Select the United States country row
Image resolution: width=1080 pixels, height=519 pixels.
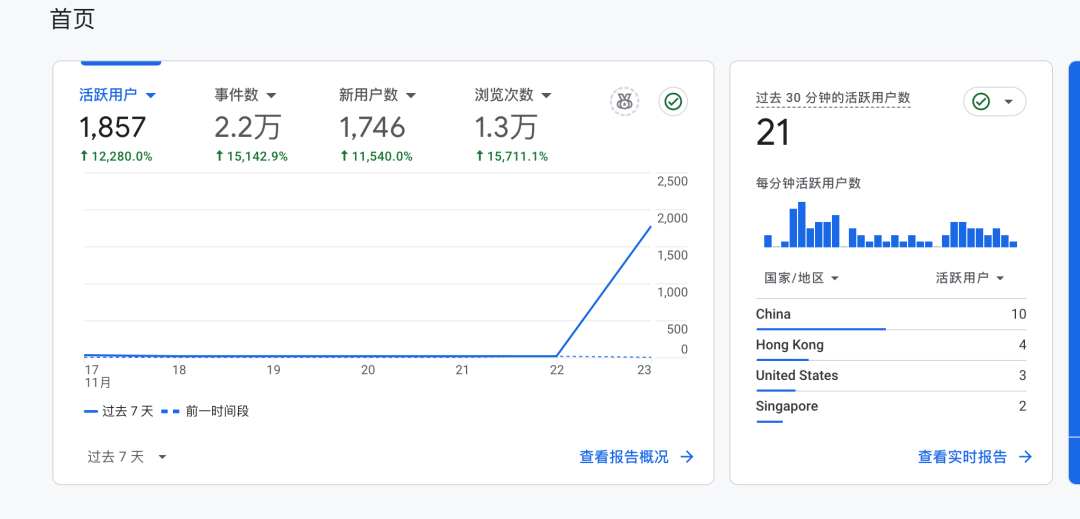pyautogui.click(x=891, y=376)
